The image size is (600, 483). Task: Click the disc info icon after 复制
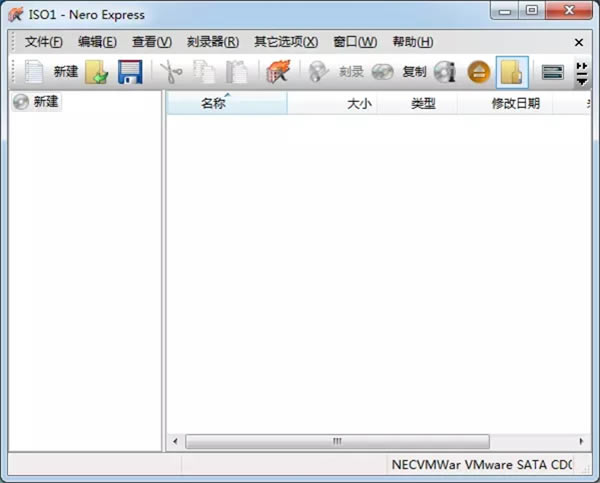click(445, 72)
